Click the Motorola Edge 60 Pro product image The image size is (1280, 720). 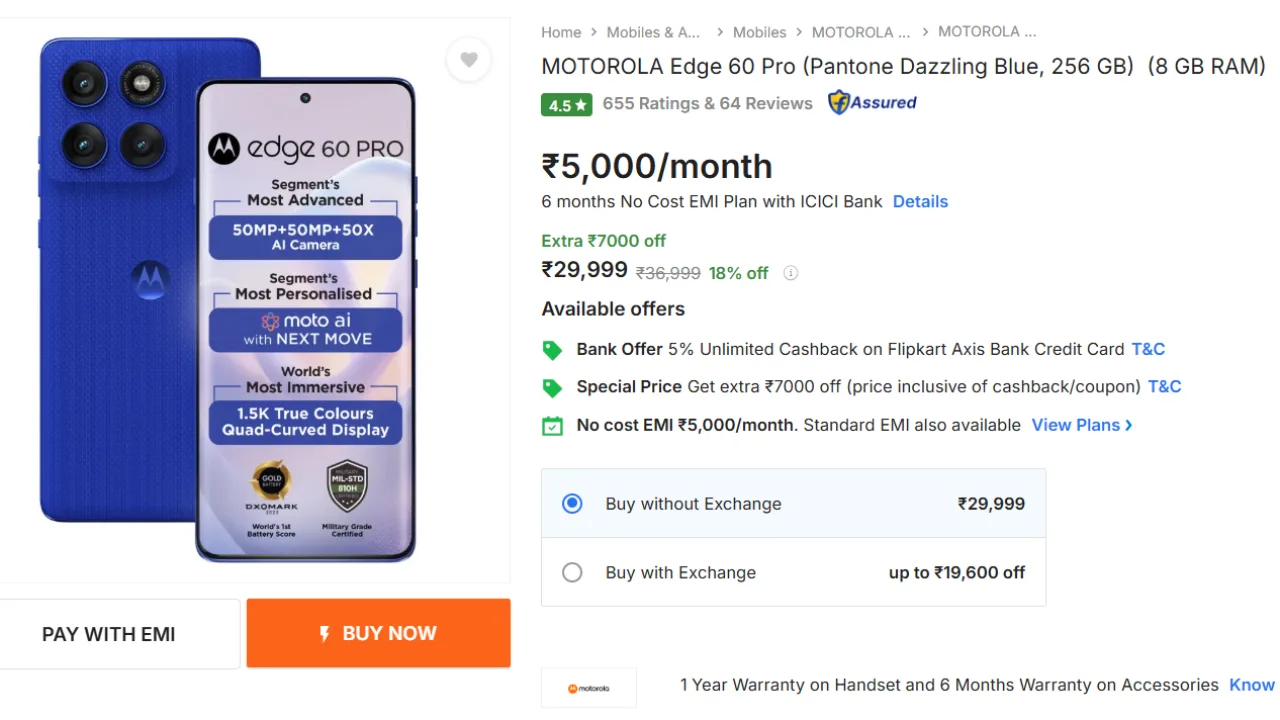click(x=228, y=300)
